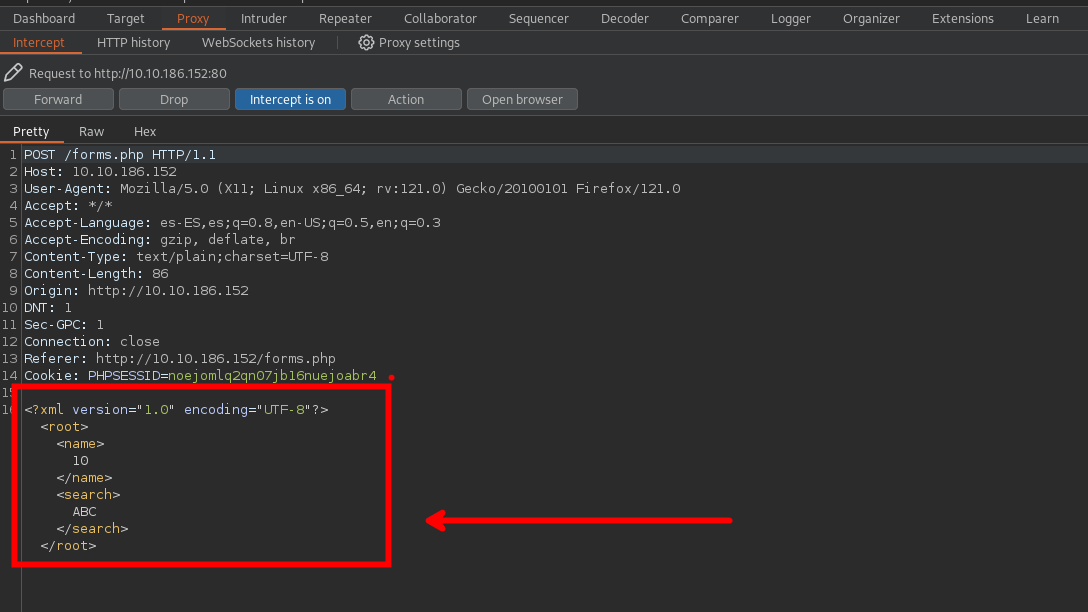The width and height of the screenshot is (1088, 612).
Task: Toggle the Intercept is on button
Action: (x=290, y=100)
